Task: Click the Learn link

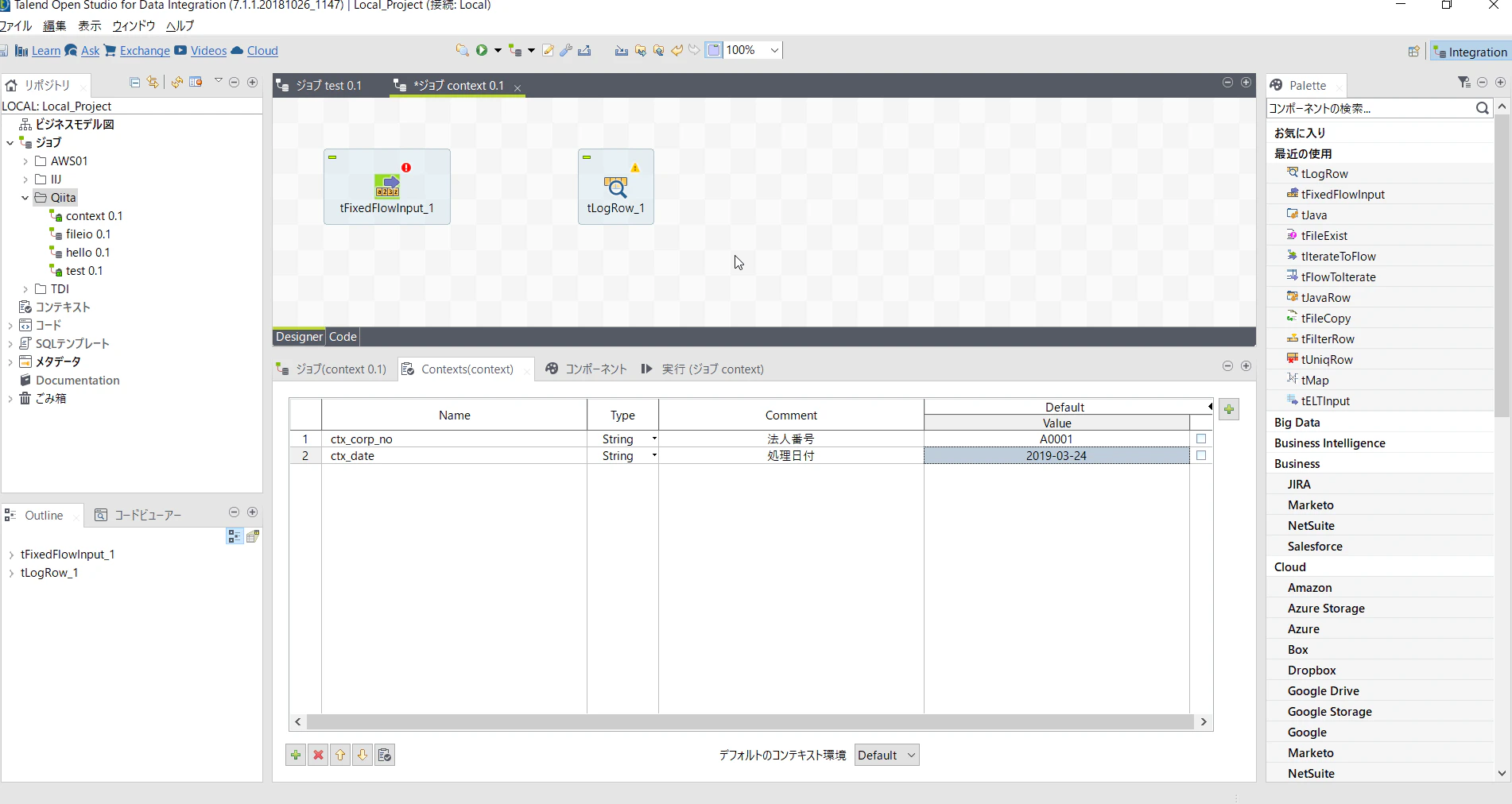Action: pos(46,51)
